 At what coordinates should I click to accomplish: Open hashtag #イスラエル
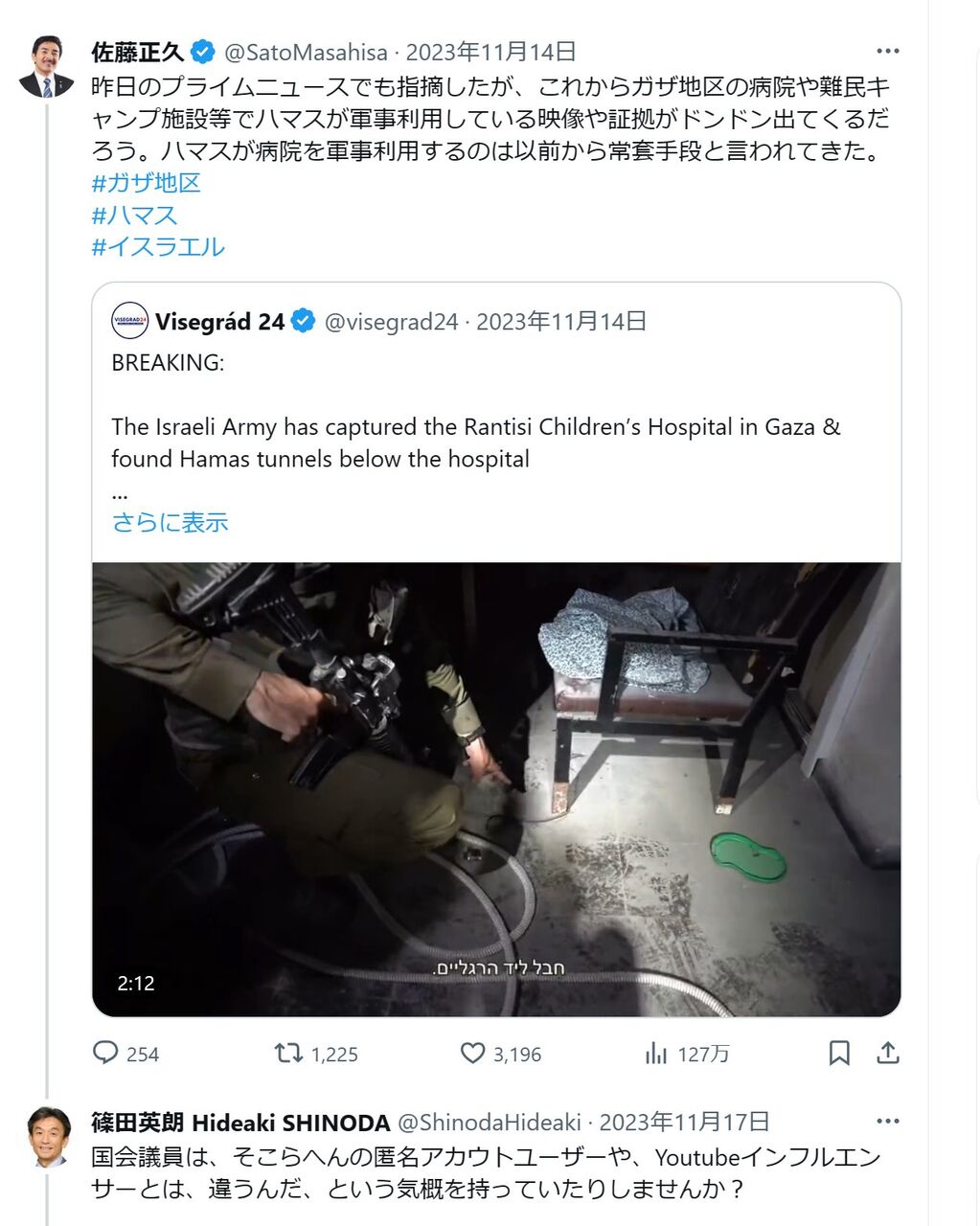pos(158,246)
